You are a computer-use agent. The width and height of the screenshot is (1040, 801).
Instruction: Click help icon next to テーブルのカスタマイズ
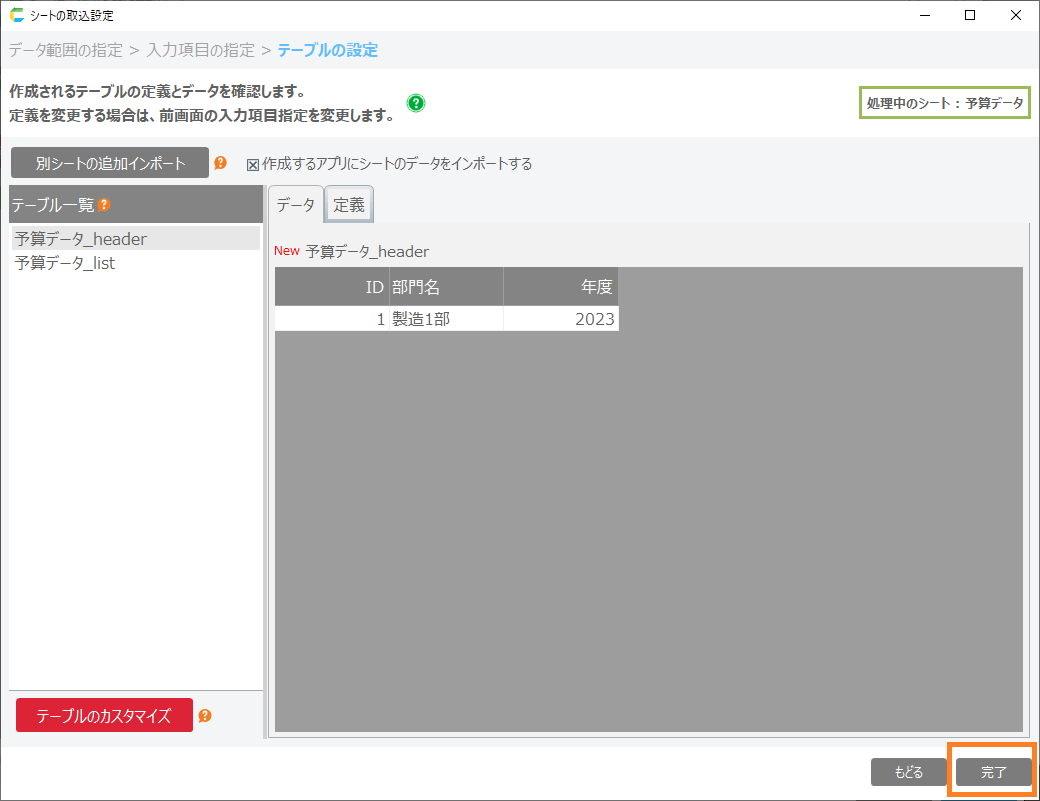[205, 716]
